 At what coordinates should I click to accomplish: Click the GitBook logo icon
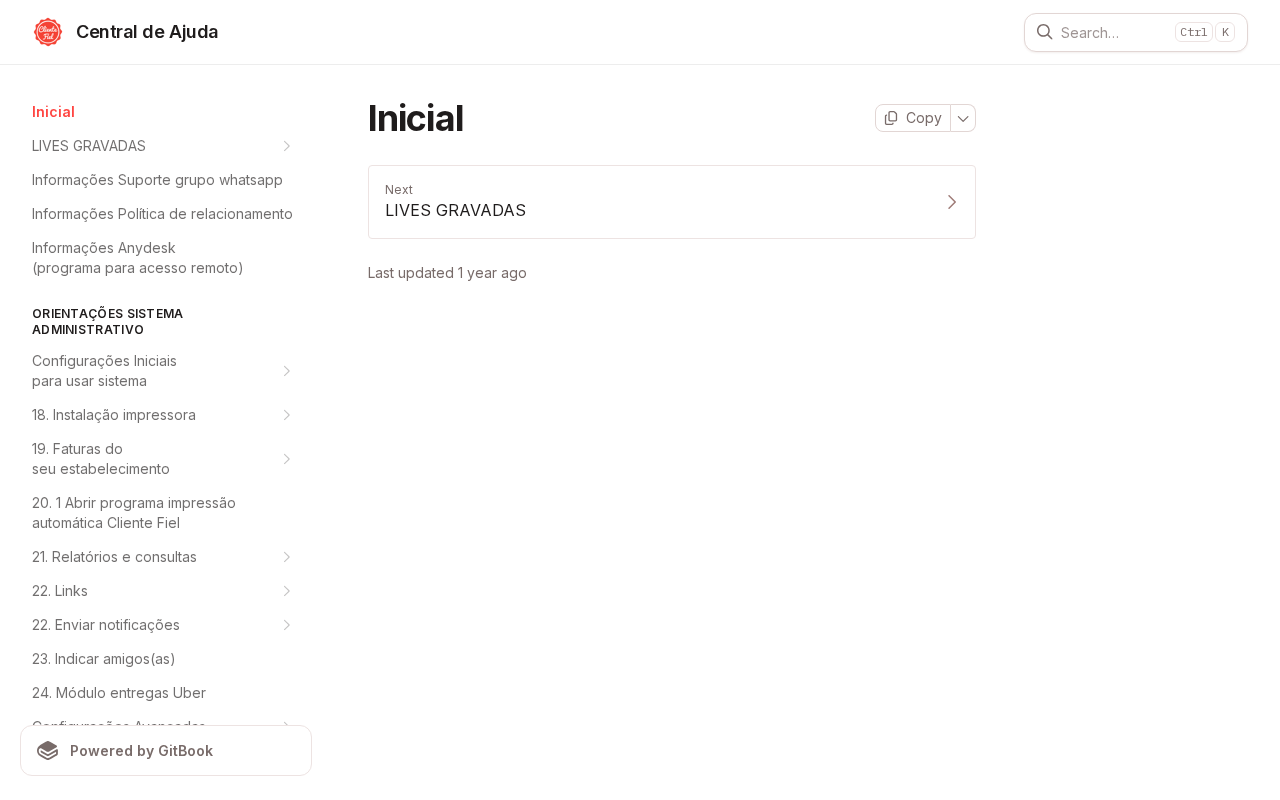coord(48,751)
